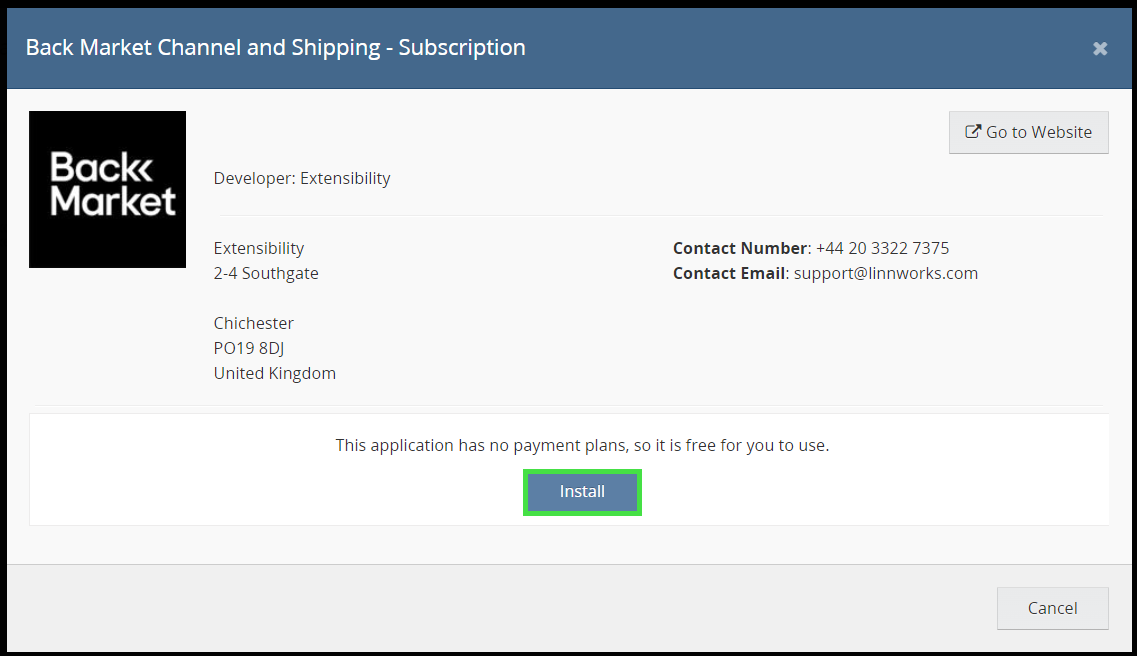Click the support@linnworks.com email address
Viewport: 1137px width, 656px height.
click(885, 273)
